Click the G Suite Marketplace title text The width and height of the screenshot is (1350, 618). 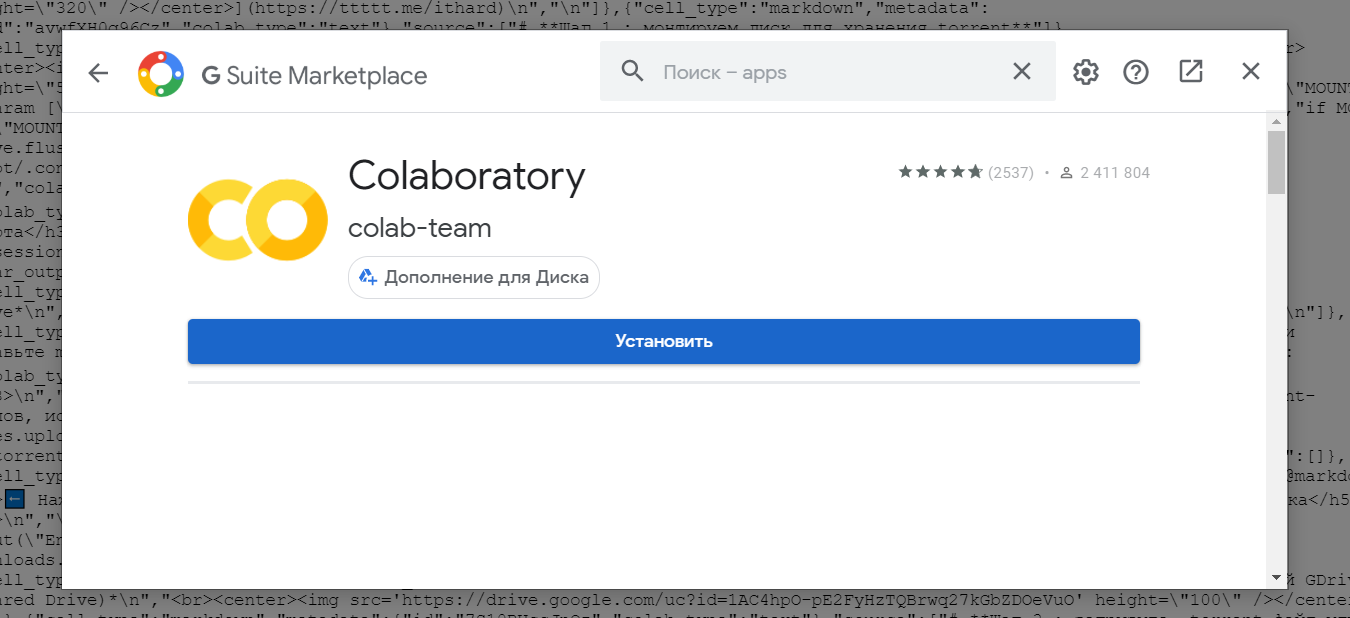[315, 75]
